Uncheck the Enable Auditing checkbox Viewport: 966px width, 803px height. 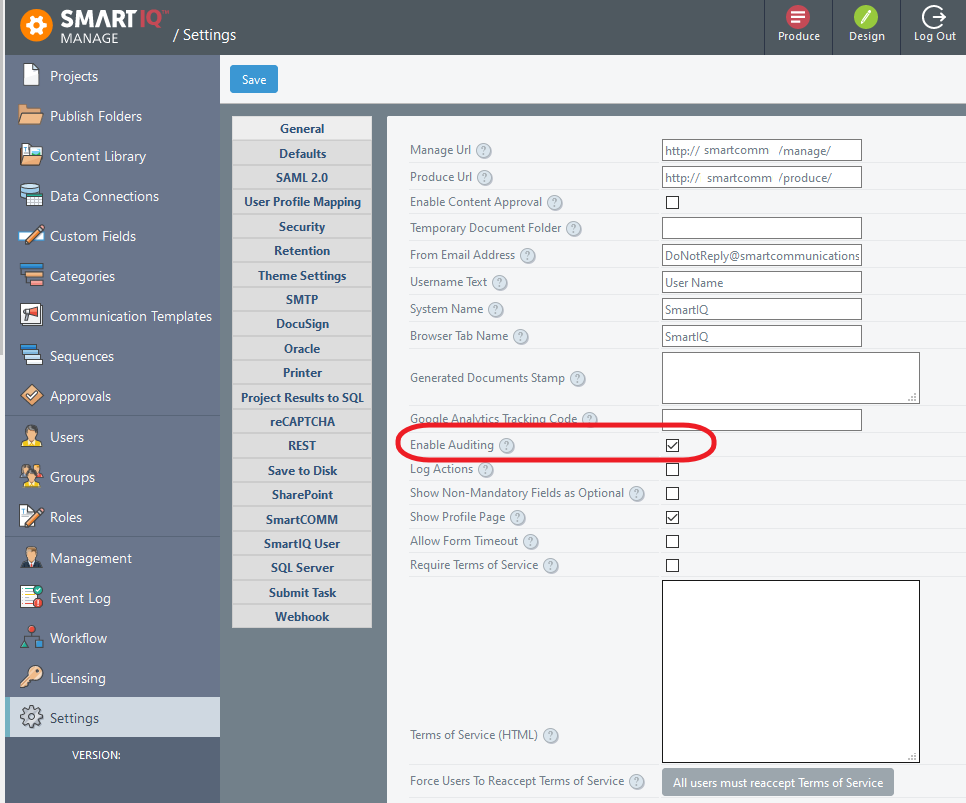click(x=672, y=445)
